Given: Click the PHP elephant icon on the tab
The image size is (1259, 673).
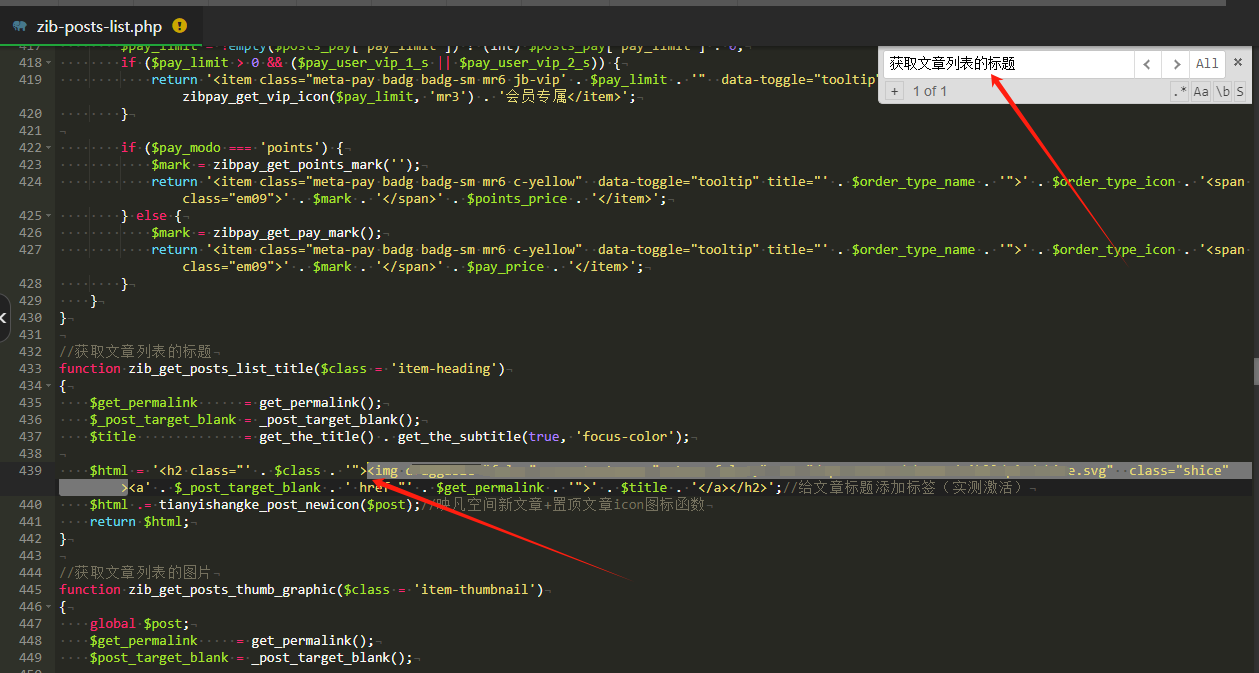Looking at the screenshot, I should 20,27.
